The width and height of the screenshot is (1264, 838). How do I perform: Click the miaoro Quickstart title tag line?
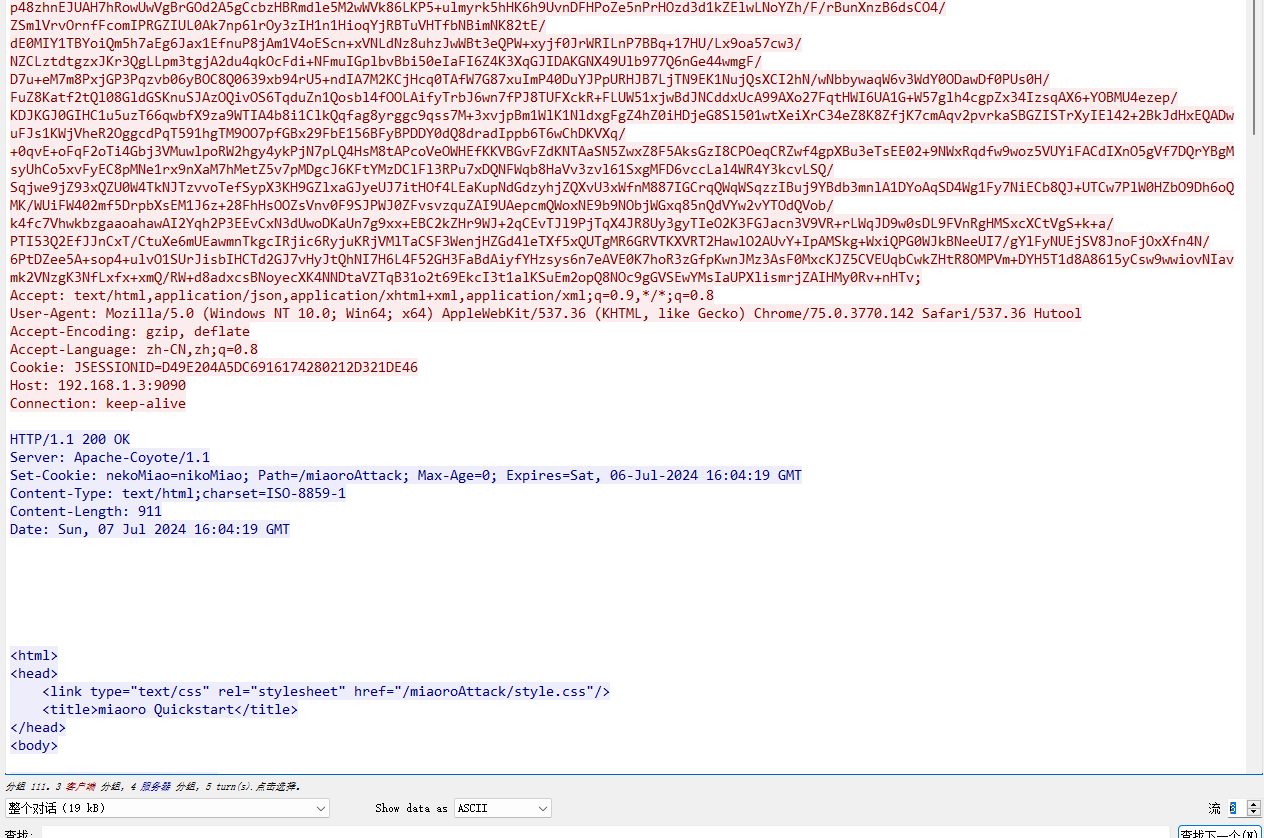tap(170, 709)
